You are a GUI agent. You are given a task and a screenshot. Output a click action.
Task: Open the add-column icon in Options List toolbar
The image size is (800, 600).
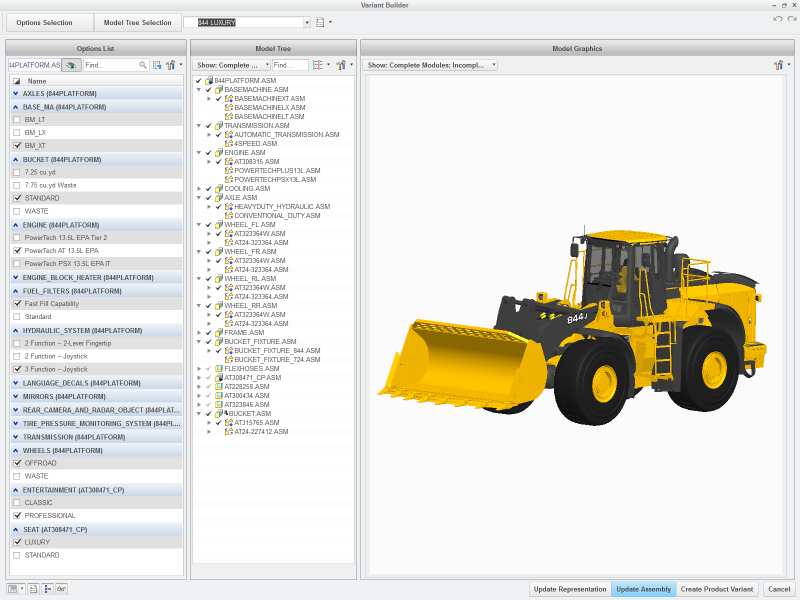(156, 64)
